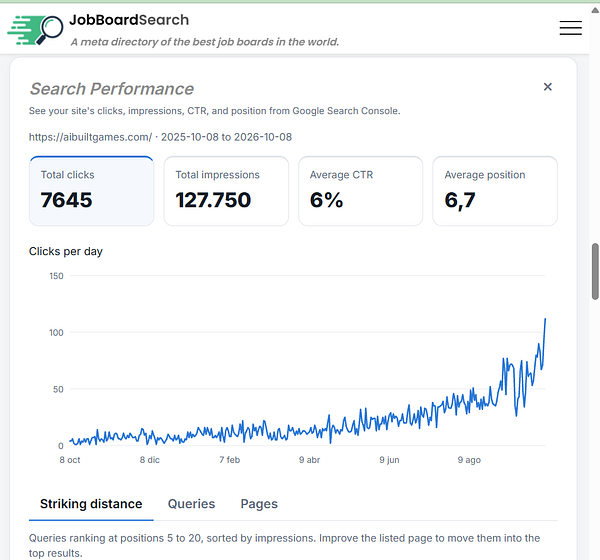Click the "Search Performance" heading
The height and width of the screenshot is (560, 600).
click(112, 89)
